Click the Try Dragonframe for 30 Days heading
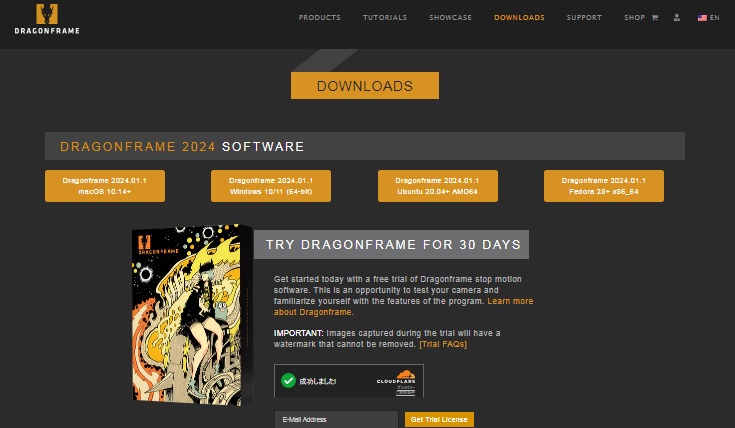This screenshot has width=735, height=428. point(393,244)
